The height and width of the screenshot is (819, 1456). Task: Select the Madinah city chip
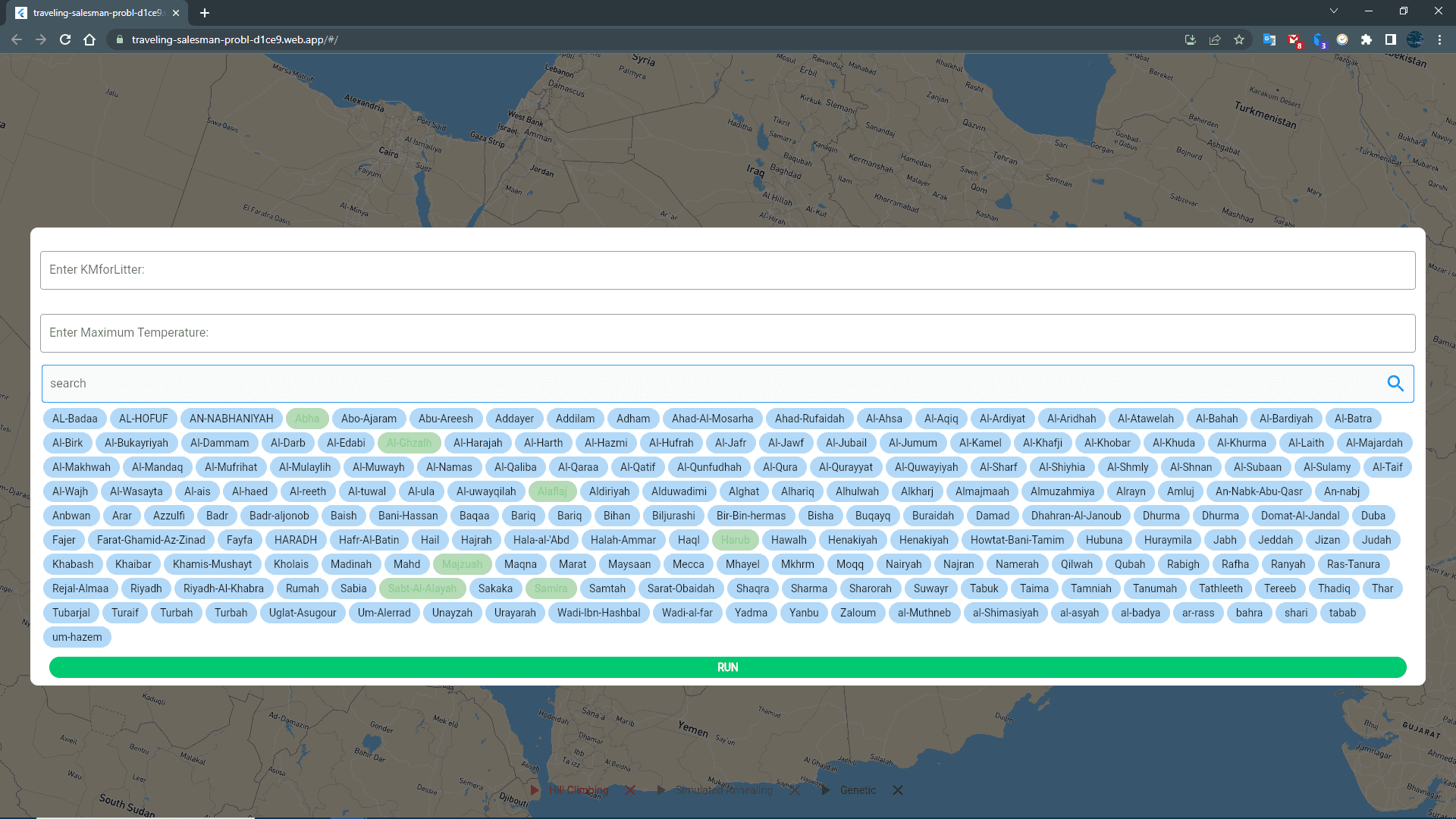[x=351, y=564]
